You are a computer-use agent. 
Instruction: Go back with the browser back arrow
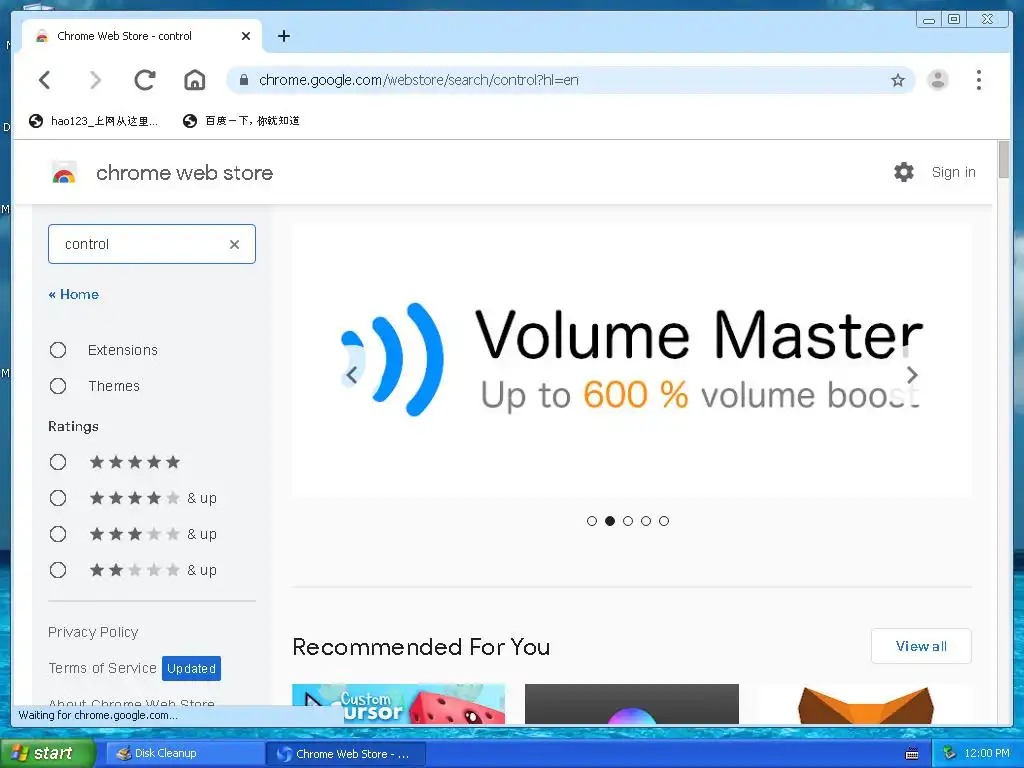tap(44, 80)
